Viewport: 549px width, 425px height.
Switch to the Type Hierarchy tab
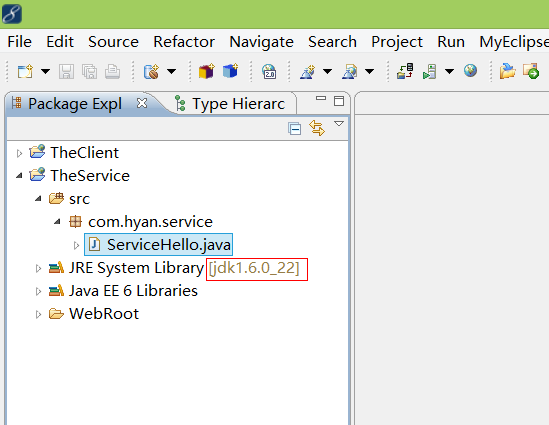click(238, 104)
